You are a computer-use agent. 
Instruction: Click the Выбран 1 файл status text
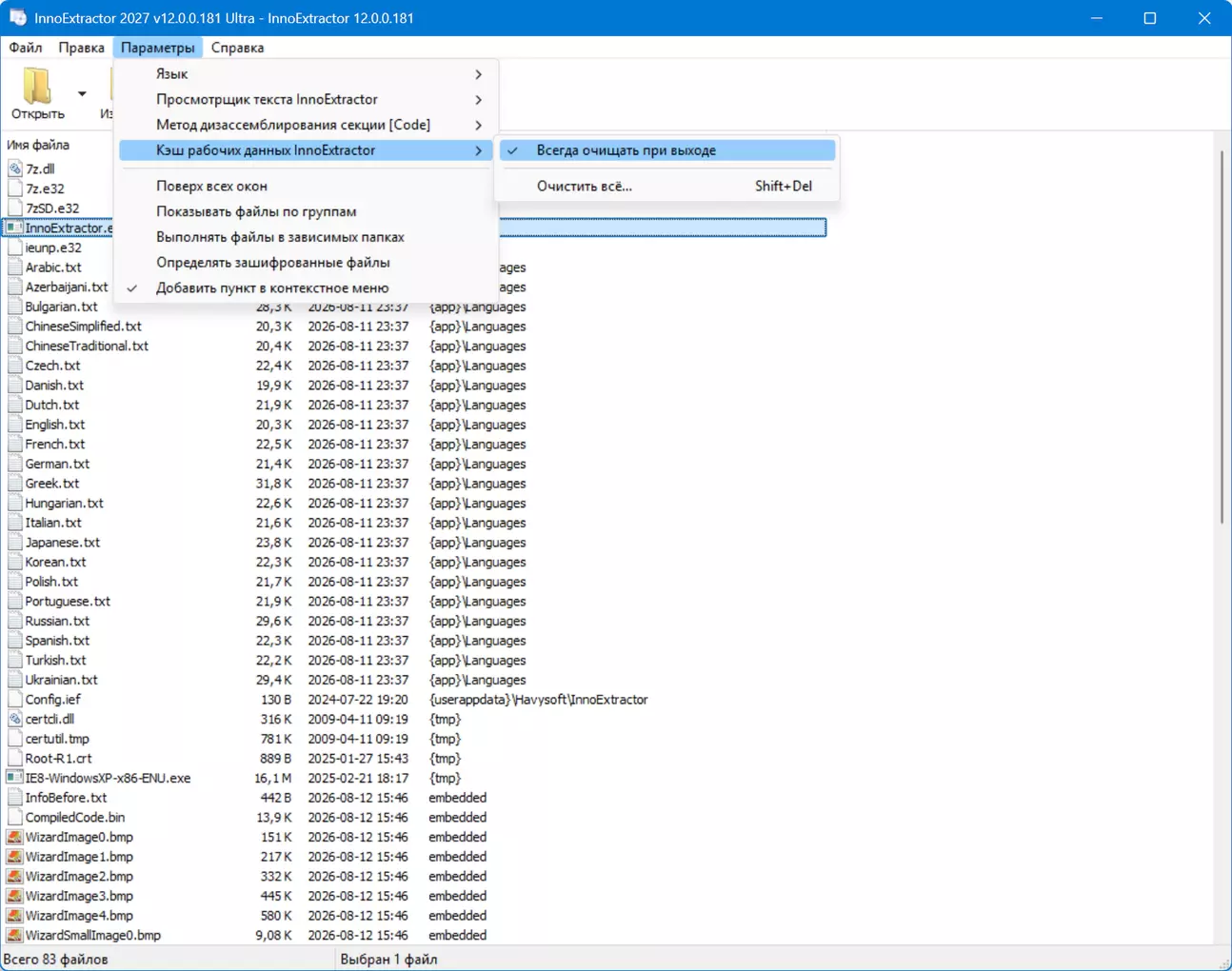(x=388, y=960)
